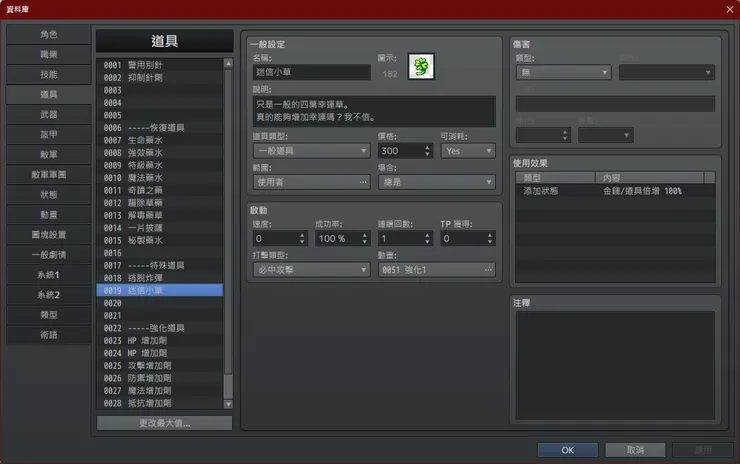Expand the 場合 總是 dropdown

click(437, 182)
